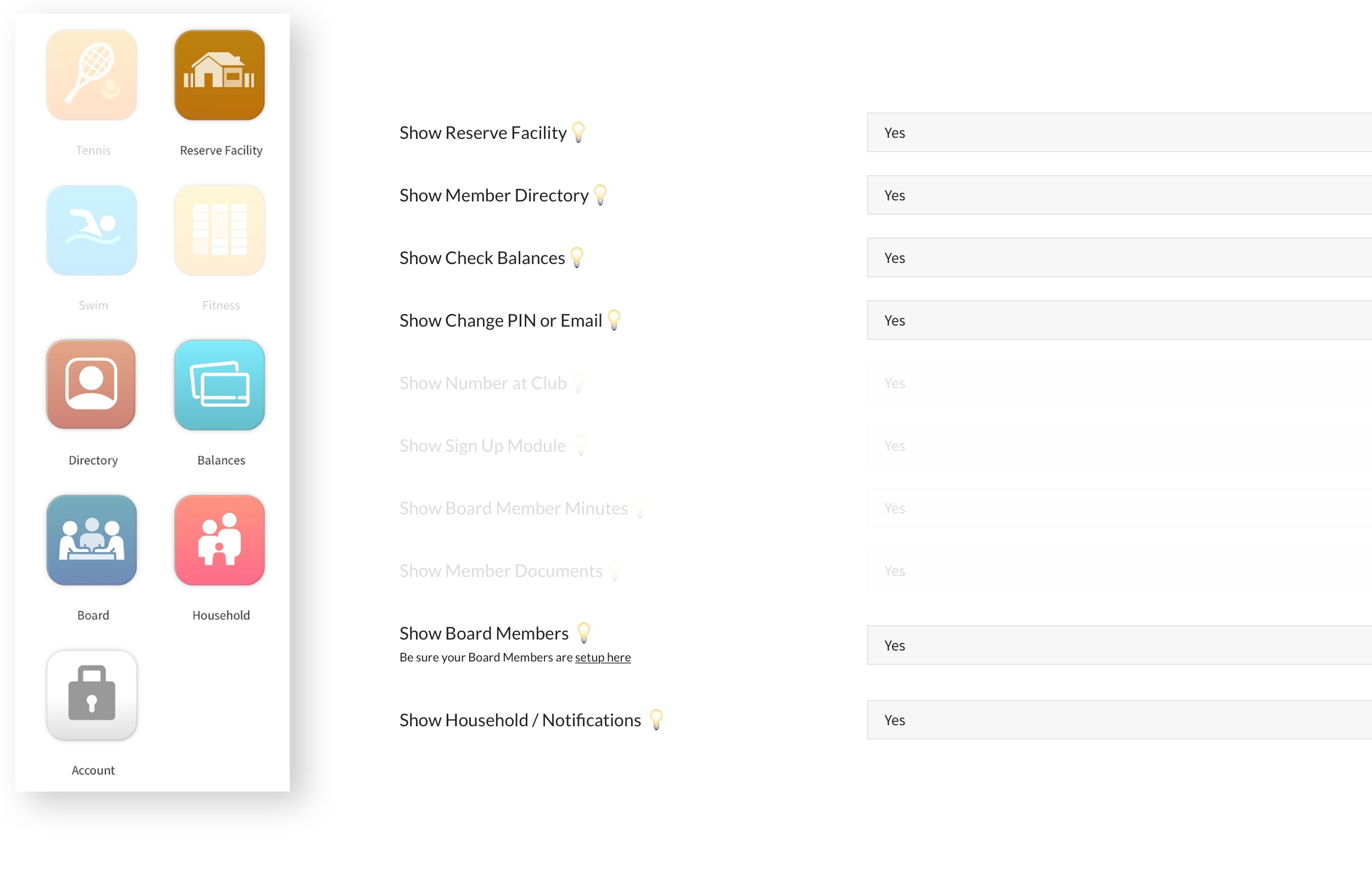Open the Show Reserve Facility dropdown
This screenshot has height=880, width=1372.
(x=1118, y=132)
